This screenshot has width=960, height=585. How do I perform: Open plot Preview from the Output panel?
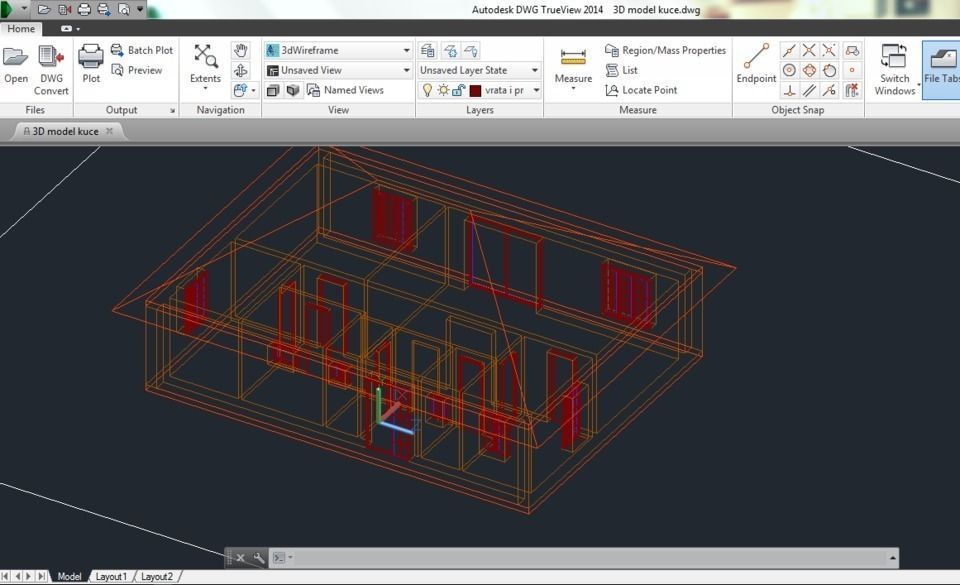tap(137, 70)
